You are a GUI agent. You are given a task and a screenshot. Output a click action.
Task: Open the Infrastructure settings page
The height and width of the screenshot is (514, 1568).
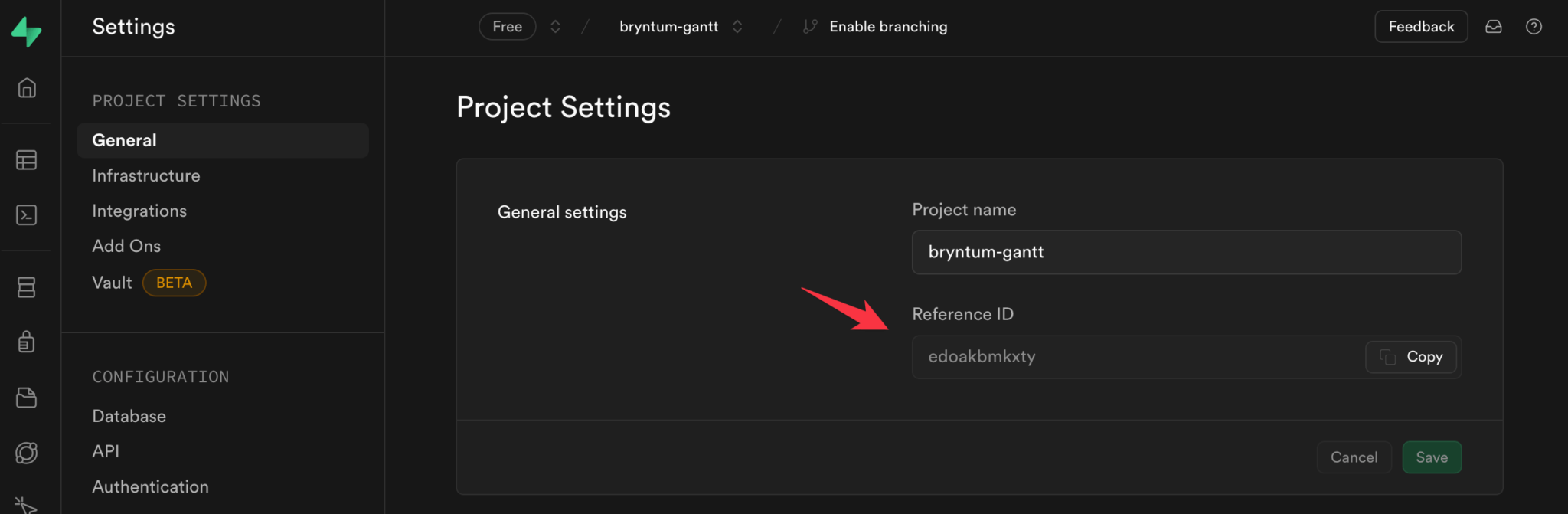pyautogui.click(x=146, y=175)
